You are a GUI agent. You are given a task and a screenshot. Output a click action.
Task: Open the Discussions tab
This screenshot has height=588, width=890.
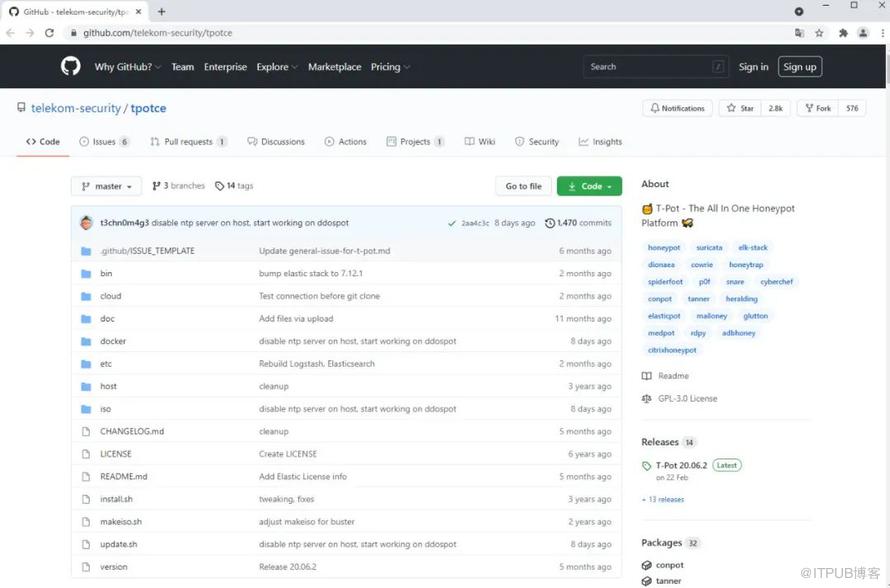click(276, 141)
